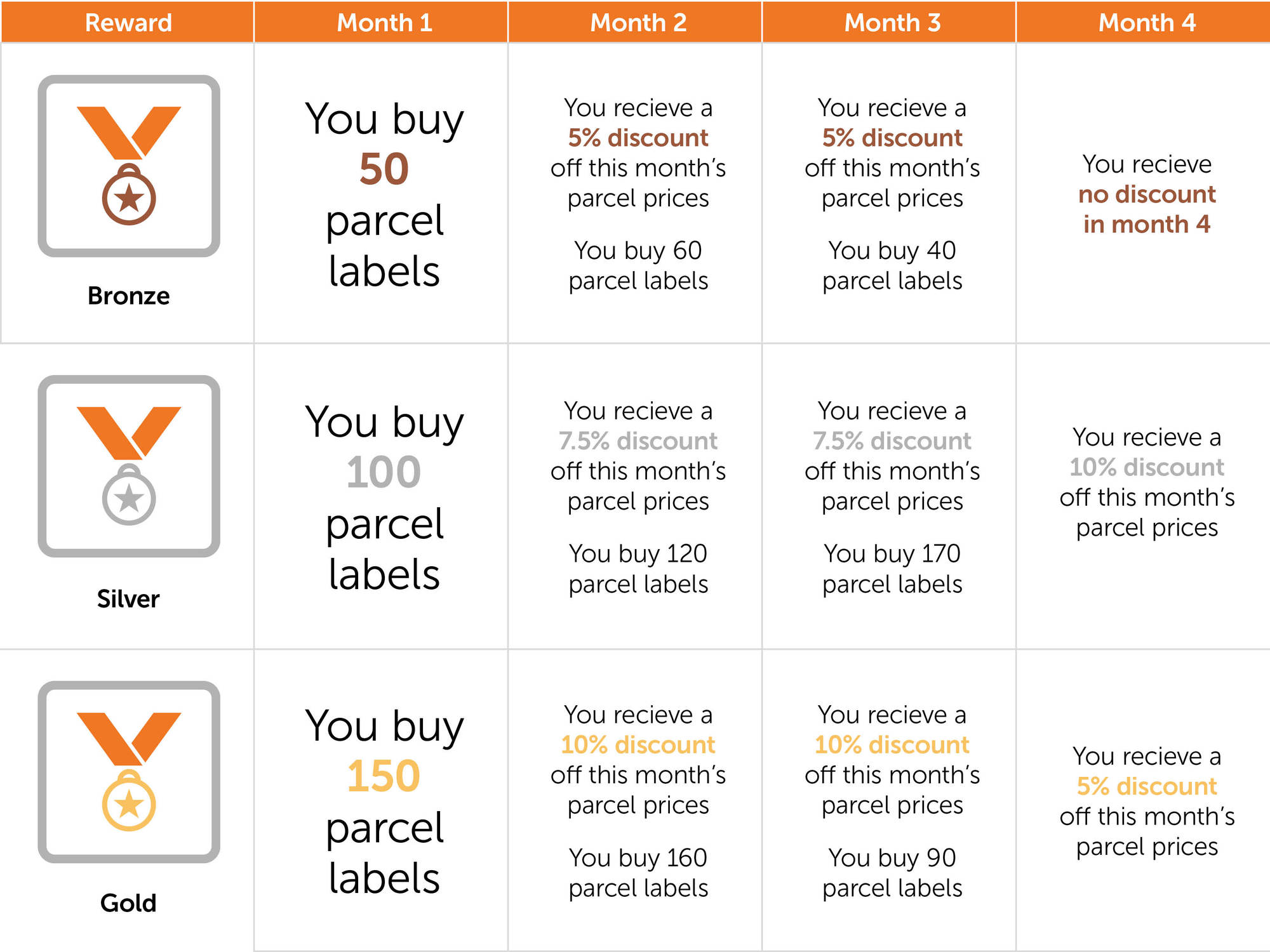Click the Silver medal icon
The height and width of the screenshot is (952, 1270).
129,466
